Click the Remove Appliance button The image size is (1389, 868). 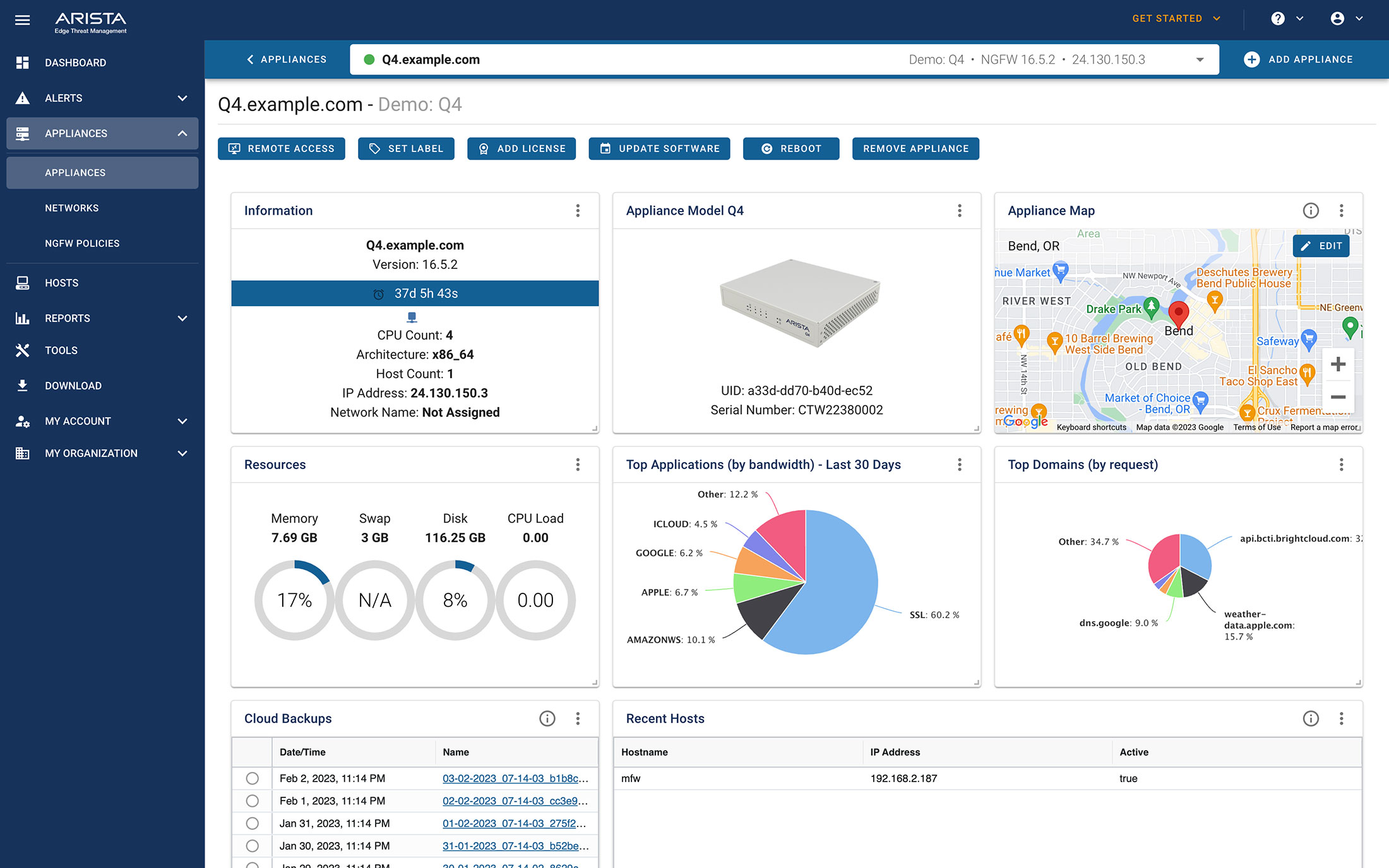click(915, 148)
